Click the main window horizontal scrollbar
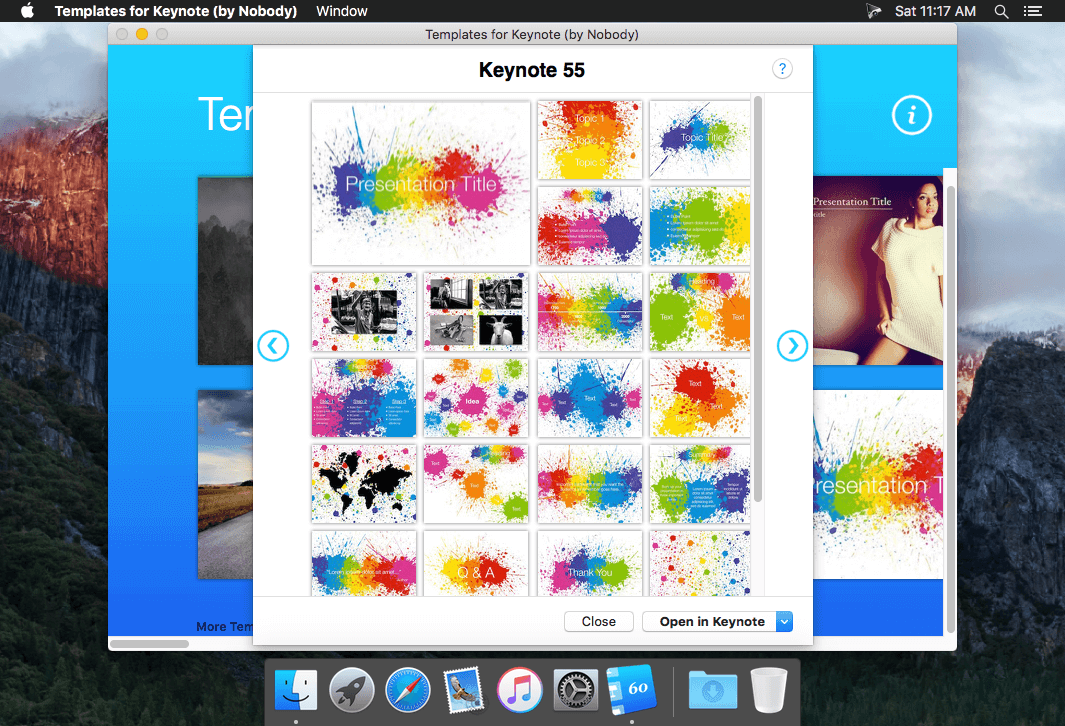 pos(149,643)
